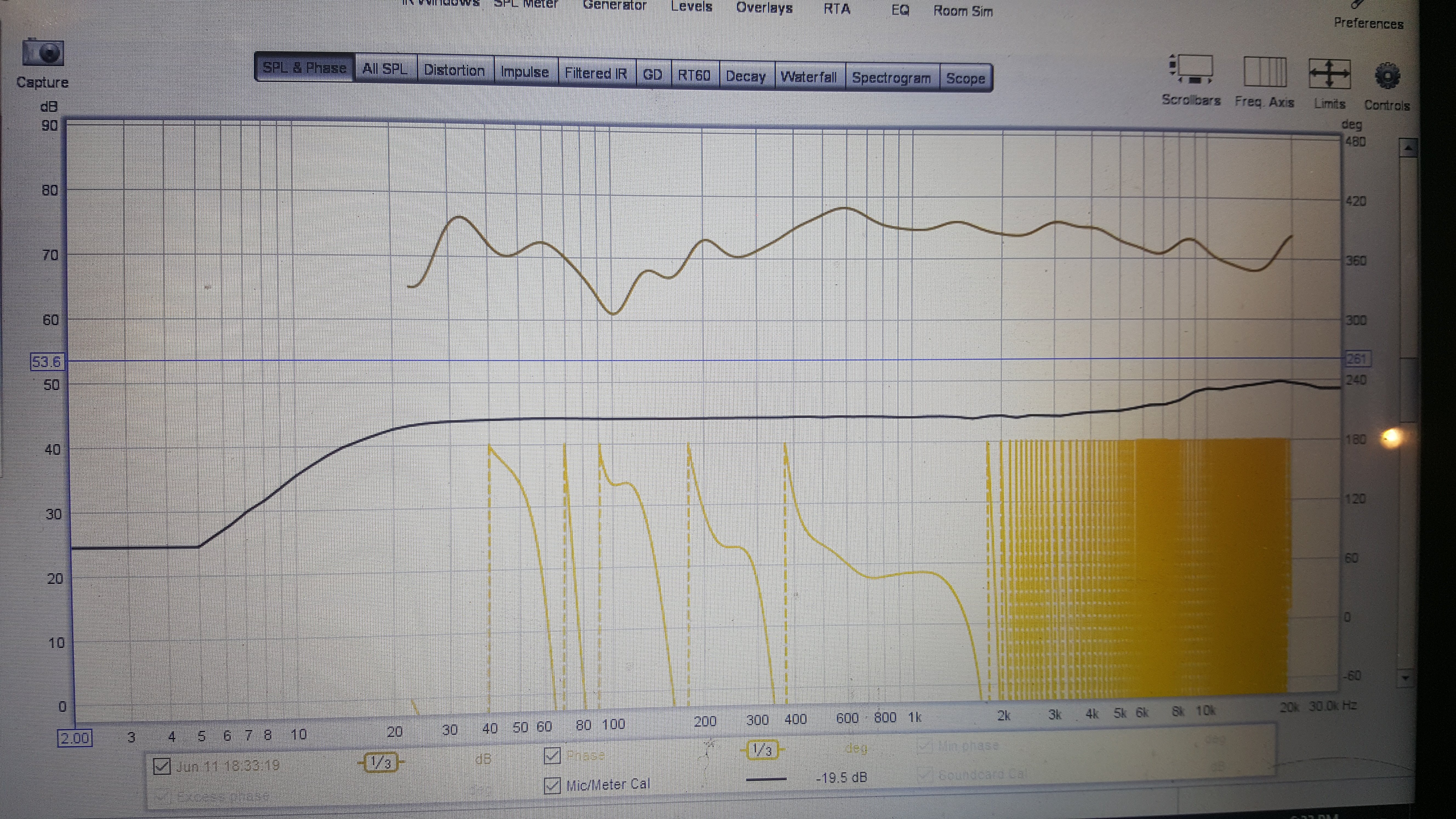
Task: Click the 90 dB axis label
Action: click(50, 126)
